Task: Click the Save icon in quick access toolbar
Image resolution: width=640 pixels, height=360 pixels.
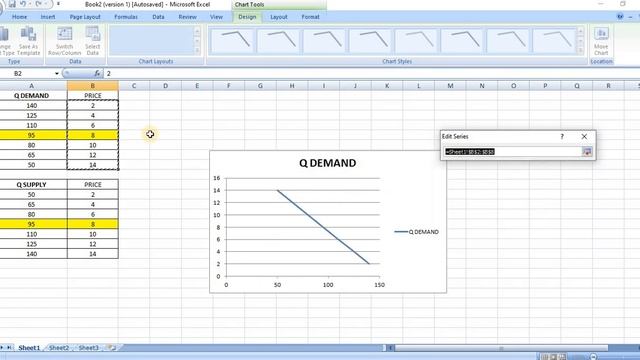Action: 12,4
